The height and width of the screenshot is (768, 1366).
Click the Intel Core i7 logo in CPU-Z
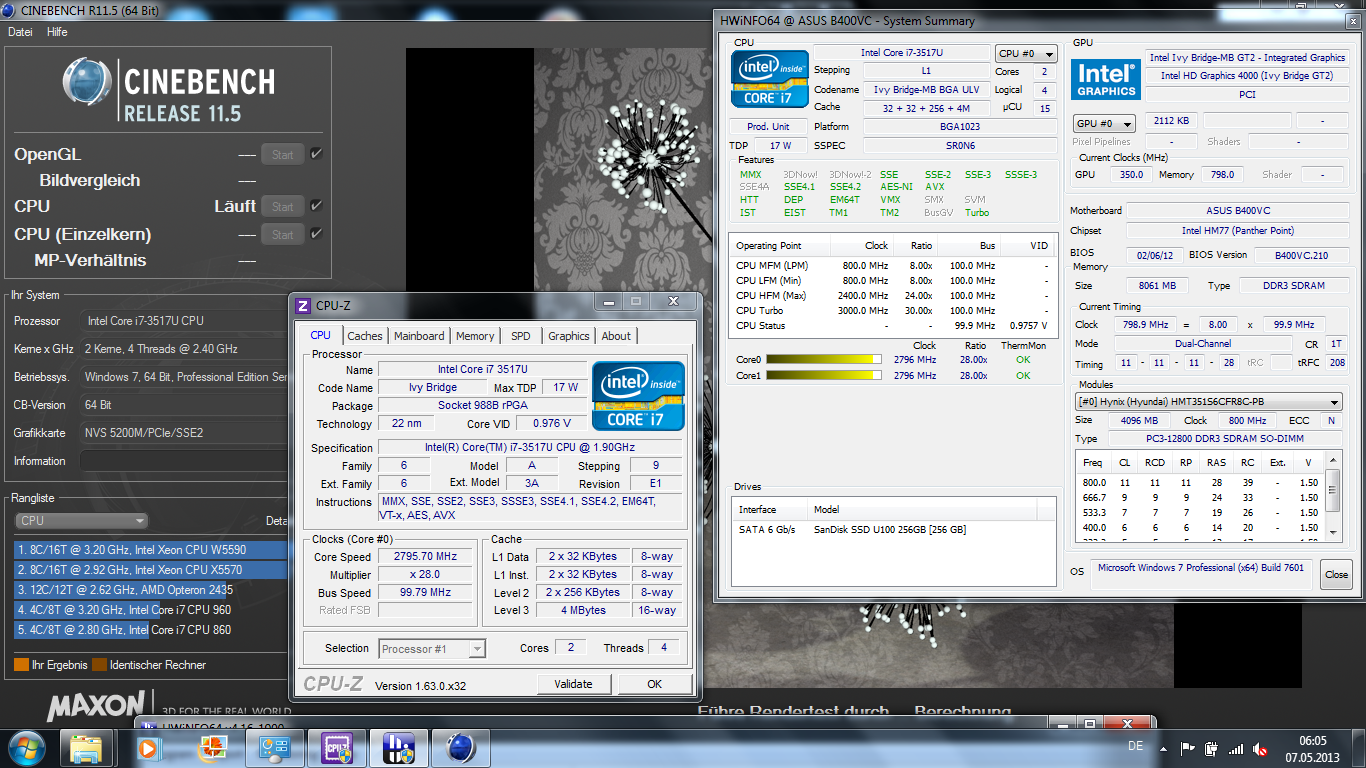coord(638,396)
